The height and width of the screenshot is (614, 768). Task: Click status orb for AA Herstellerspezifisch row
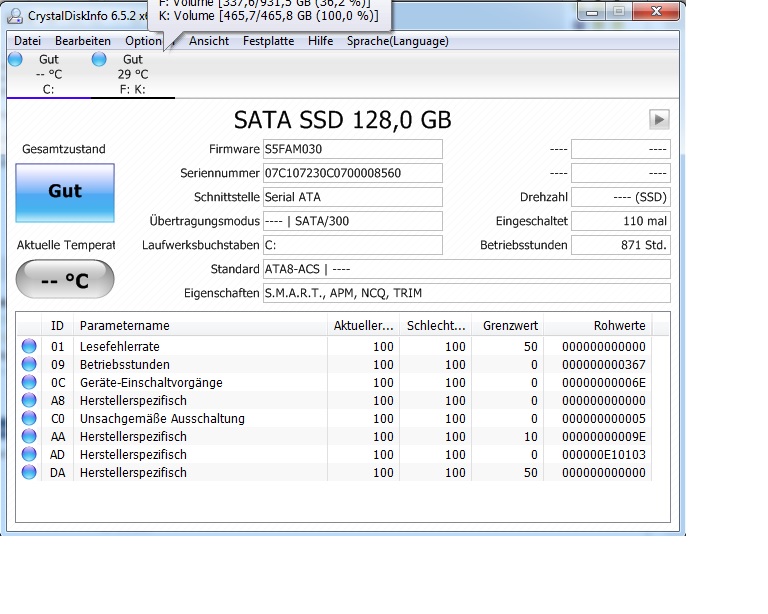[x=29, y=436]
